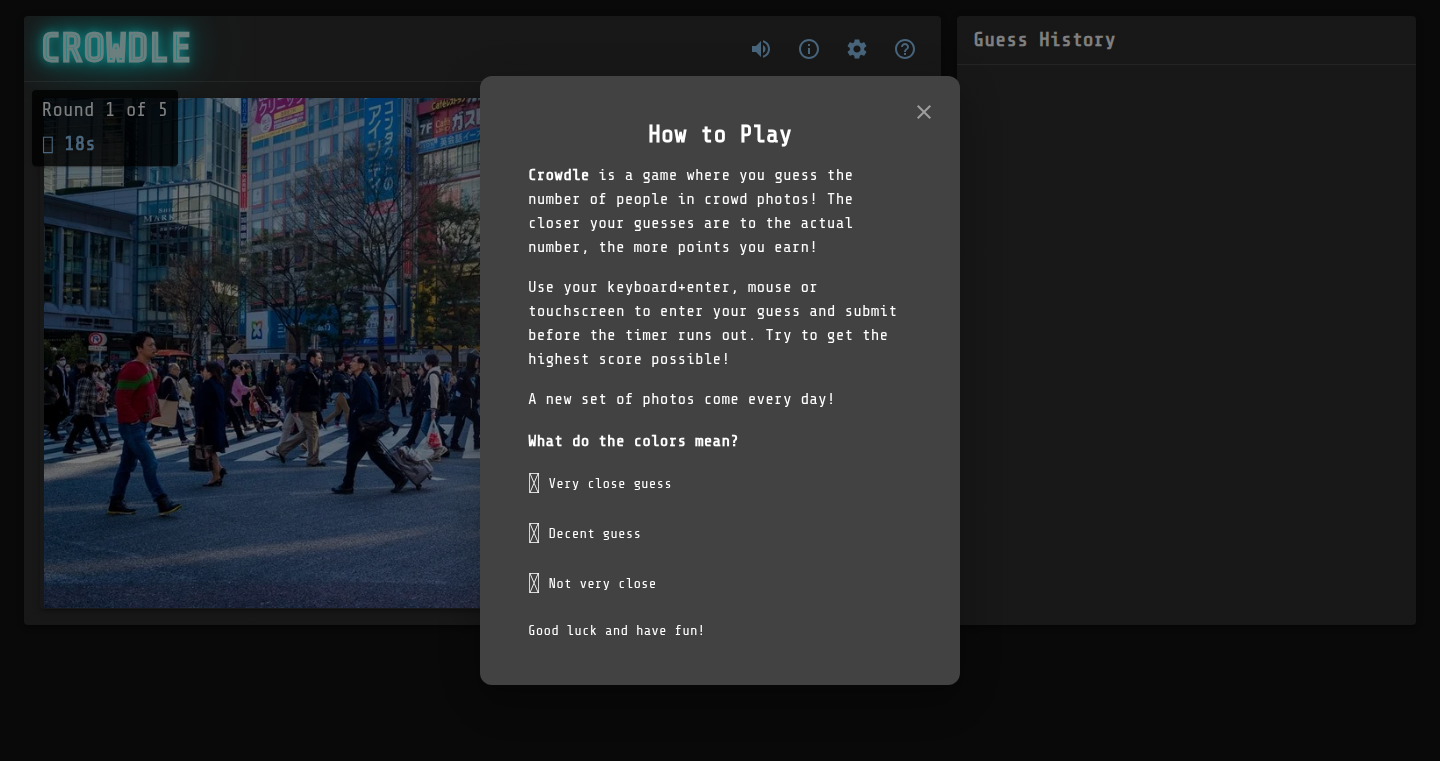Click the crowd photo of street crossing
Image resolution: width=1440 pixels, height=761 pixels.
tap(262, 353)
